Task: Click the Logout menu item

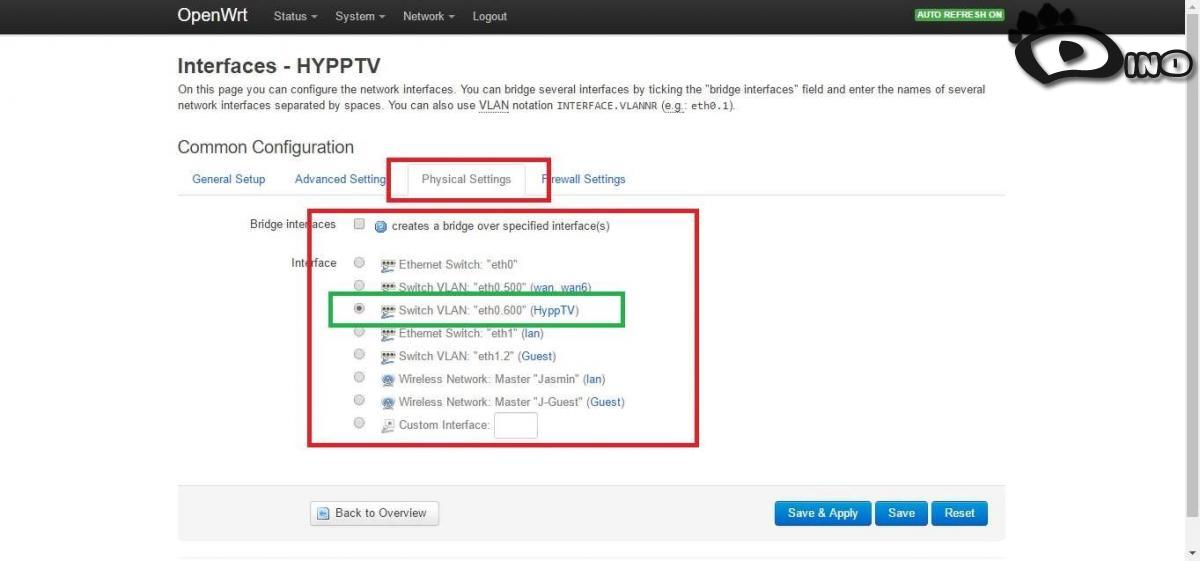Action: [x=490, y=16]
